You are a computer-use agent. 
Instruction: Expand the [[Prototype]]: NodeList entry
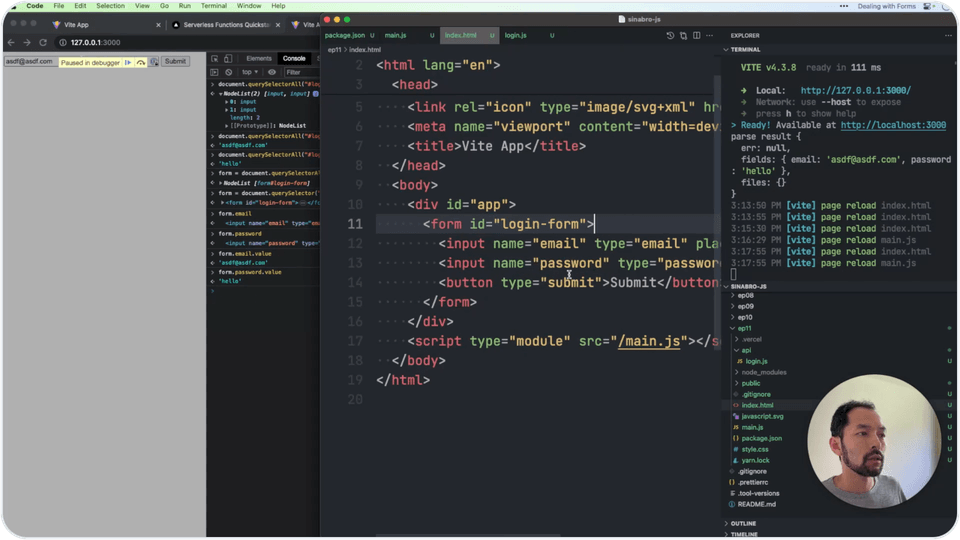pos(227,126)
